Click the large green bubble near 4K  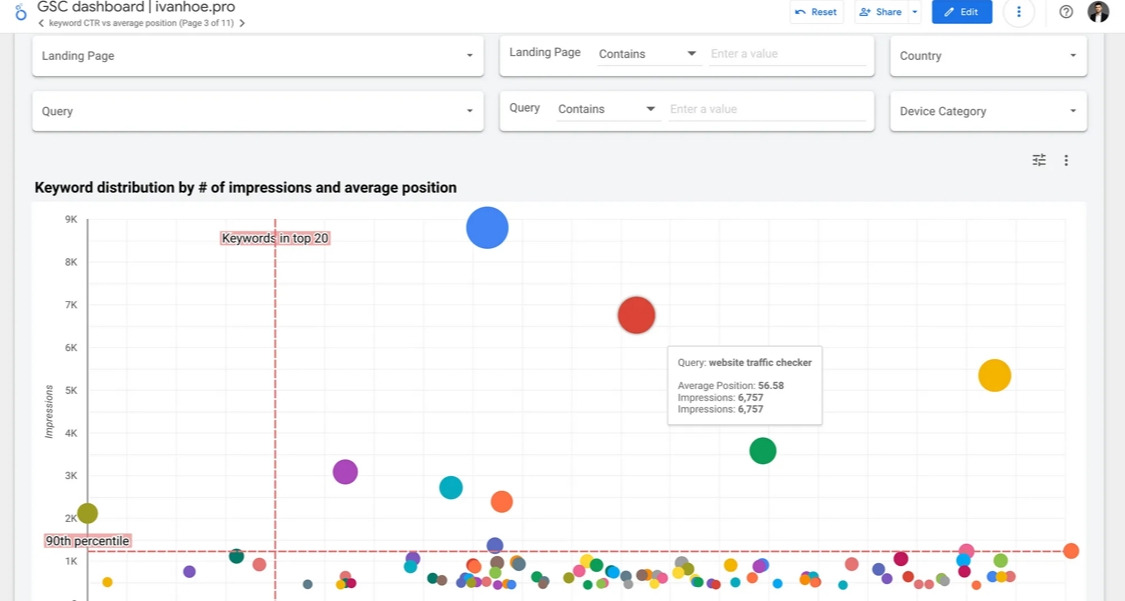tap(763, 450)
